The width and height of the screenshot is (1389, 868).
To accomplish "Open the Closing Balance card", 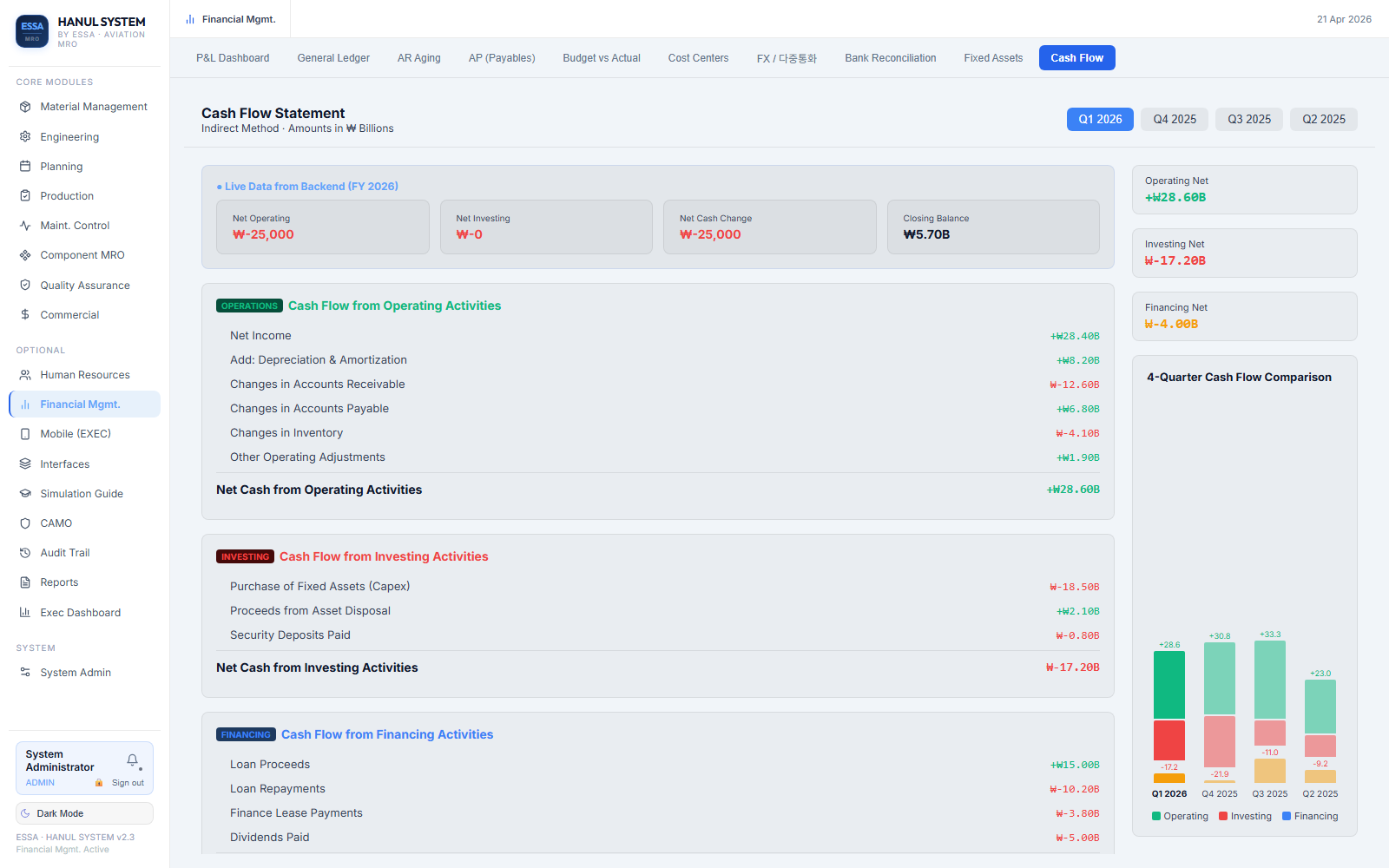I will point(993,227).
